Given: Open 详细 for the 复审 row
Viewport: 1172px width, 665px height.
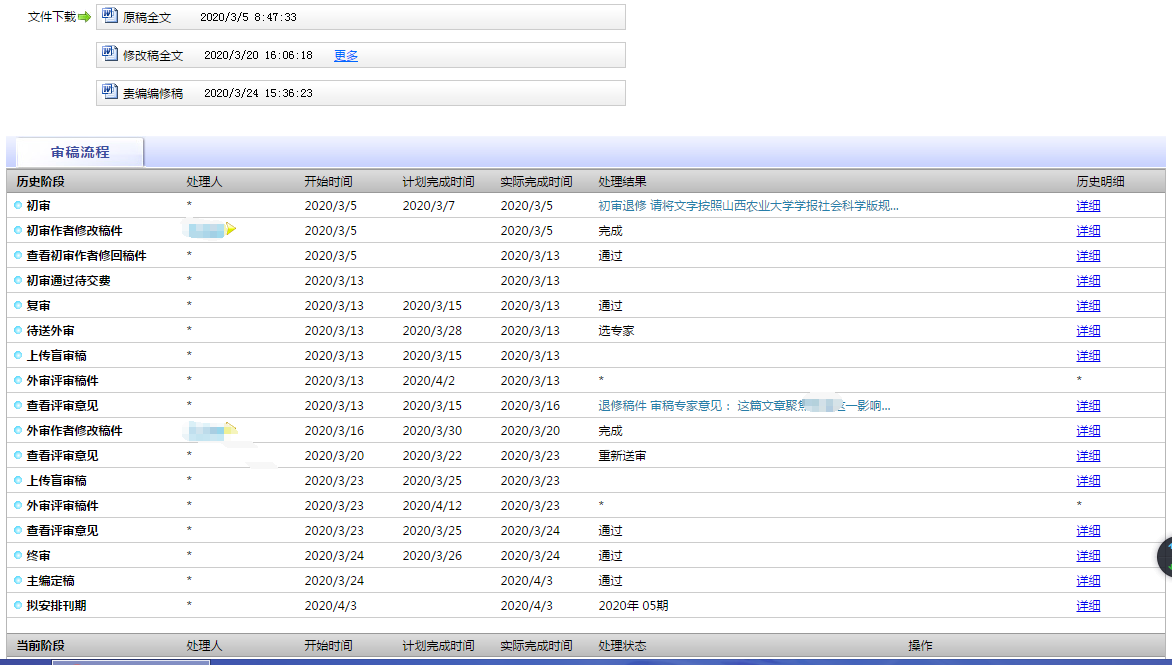Looking at the screenshot, I should [x=1088, y=306].
